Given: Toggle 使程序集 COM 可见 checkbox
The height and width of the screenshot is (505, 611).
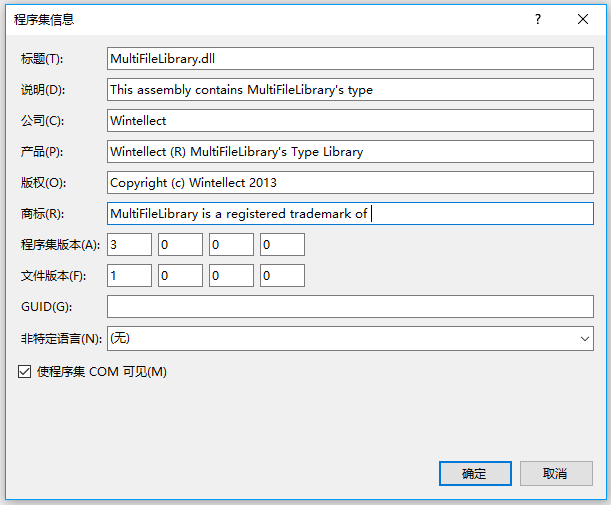Looking at the screenshot, I should tap(25, 371).
